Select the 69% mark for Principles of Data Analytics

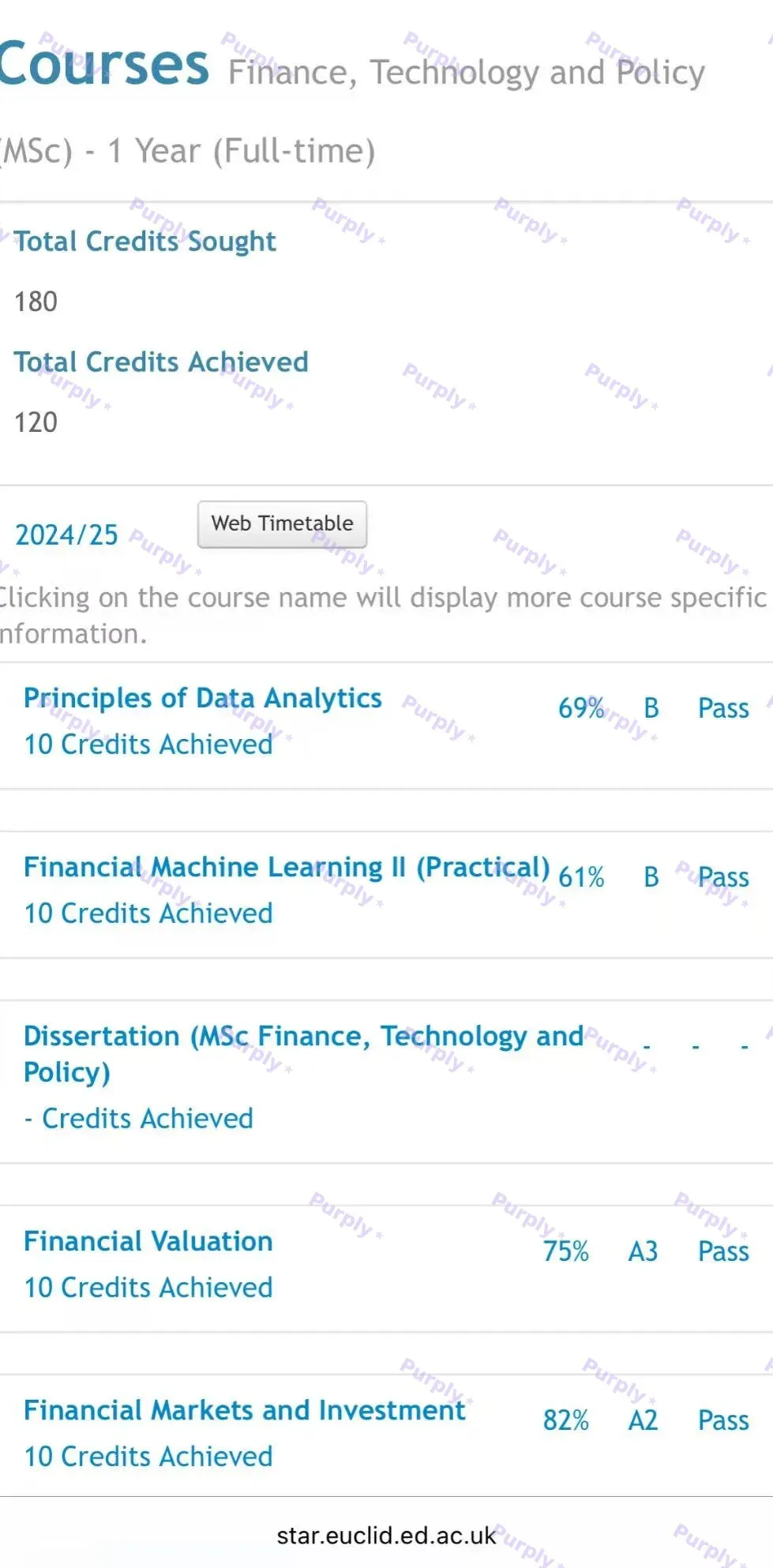579,708
